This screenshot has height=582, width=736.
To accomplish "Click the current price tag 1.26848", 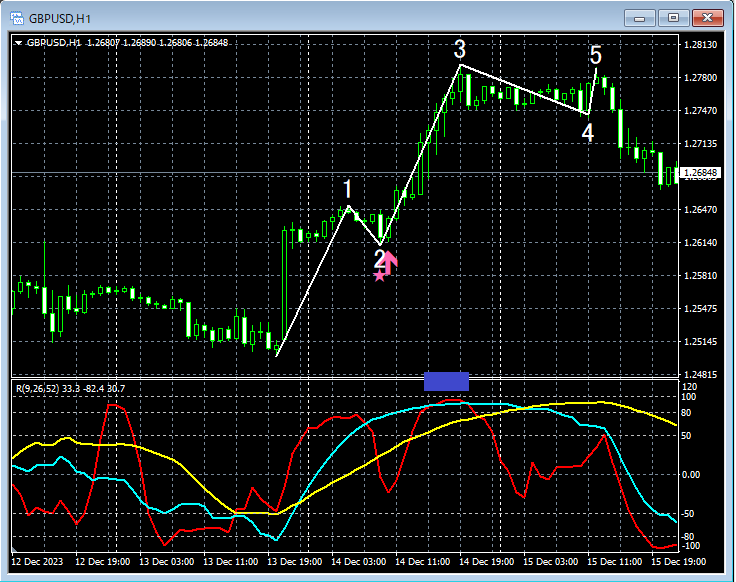I will (x=700, y=173).
